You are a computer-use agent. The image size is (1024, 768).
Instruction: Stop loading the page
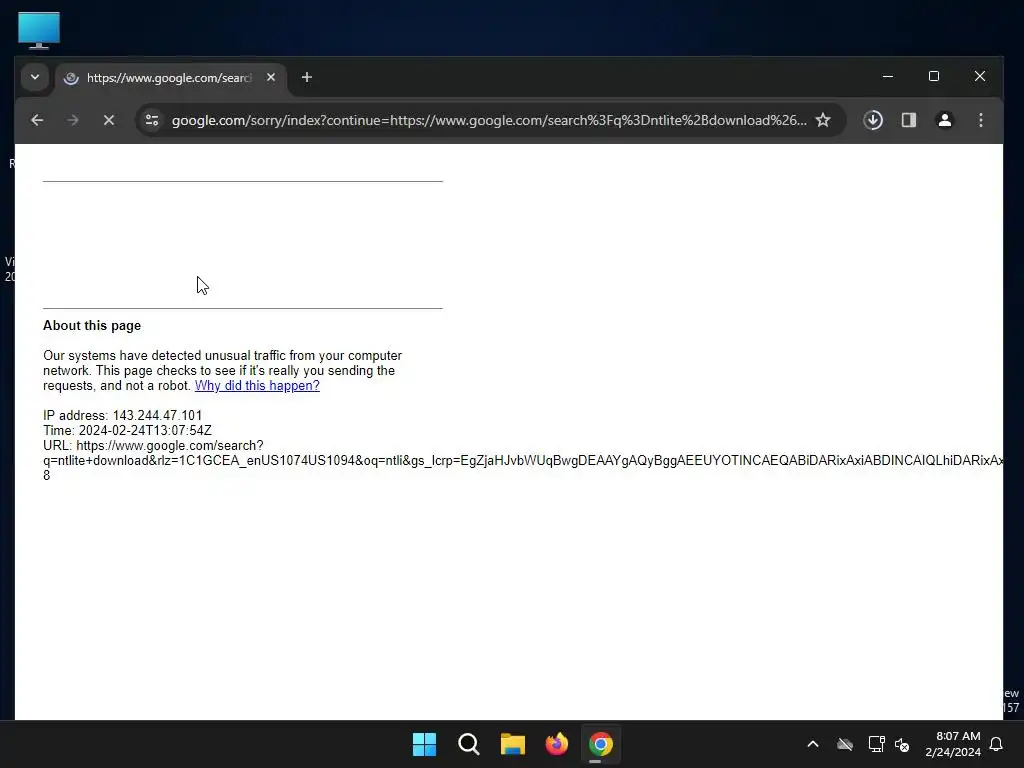pyautogui.click(x=109, y=120)
